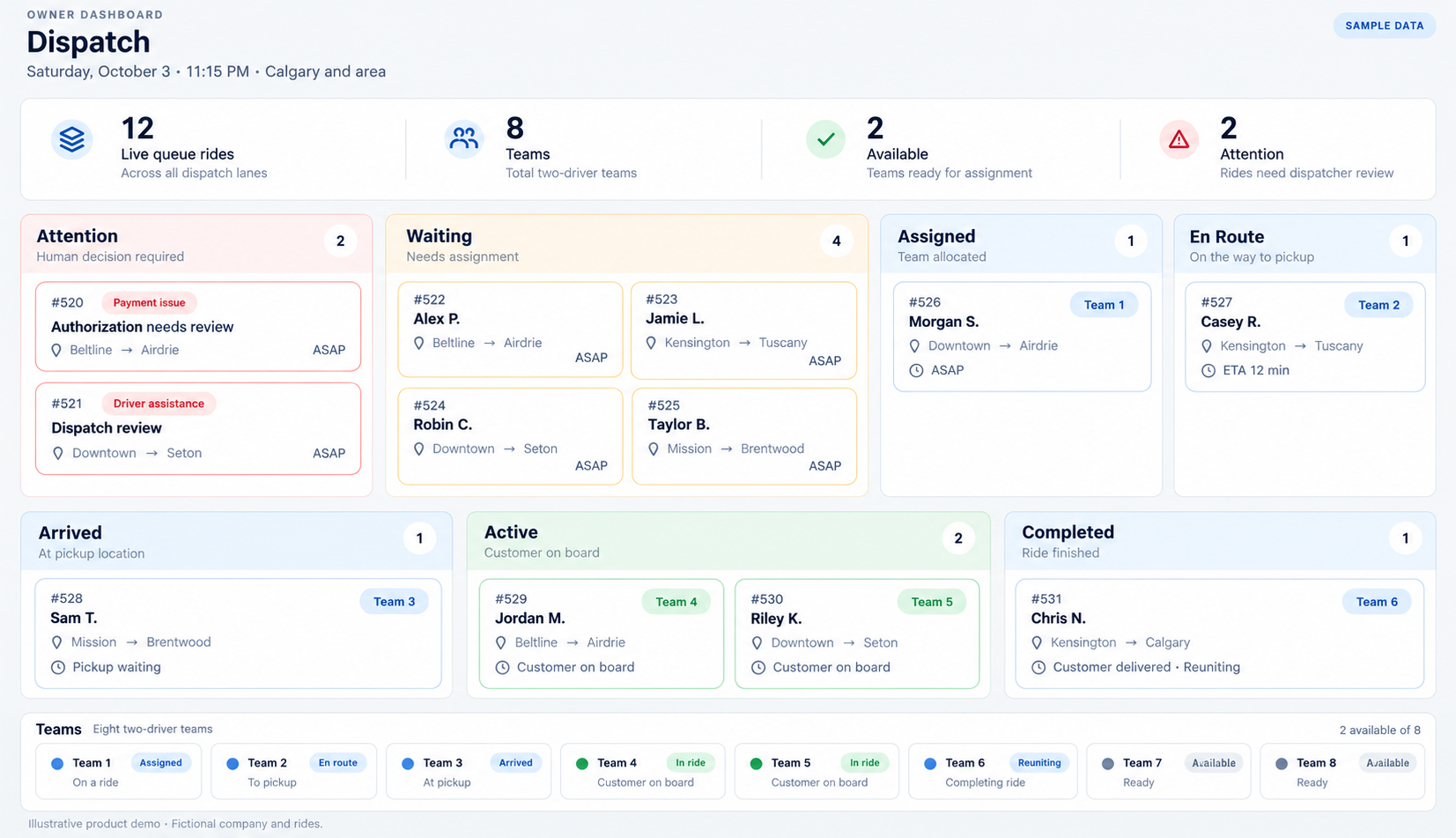
Task: Open the Active lane header
Action: pos(728,541)
